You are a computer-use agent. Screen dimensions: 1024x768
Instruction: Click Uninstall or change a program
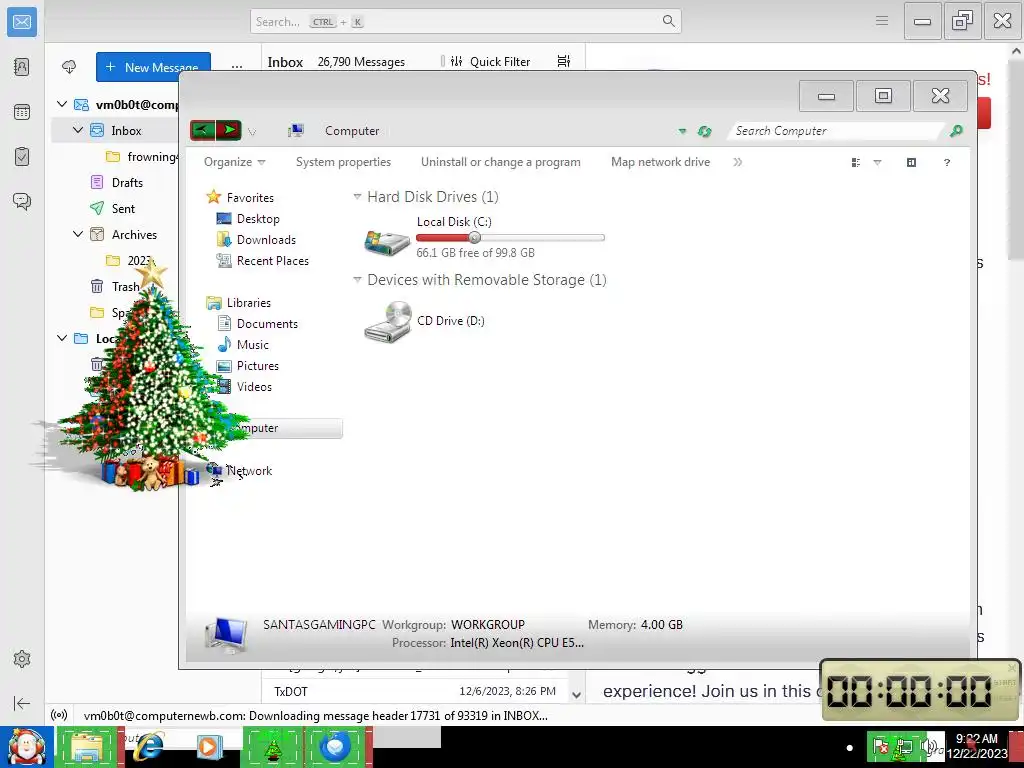[500, 162]
